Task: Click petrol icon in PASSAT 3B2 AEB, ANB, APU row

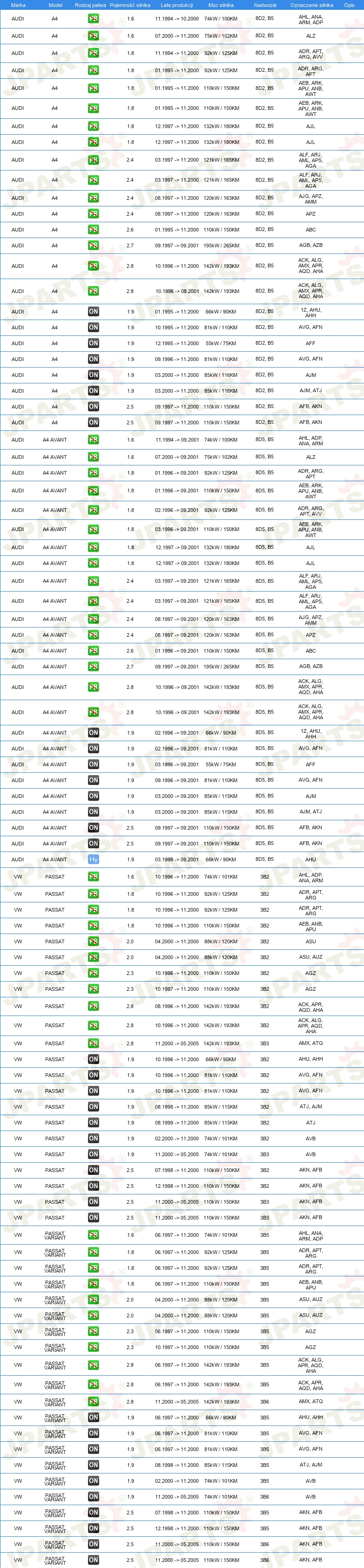Action: [93, 926]
